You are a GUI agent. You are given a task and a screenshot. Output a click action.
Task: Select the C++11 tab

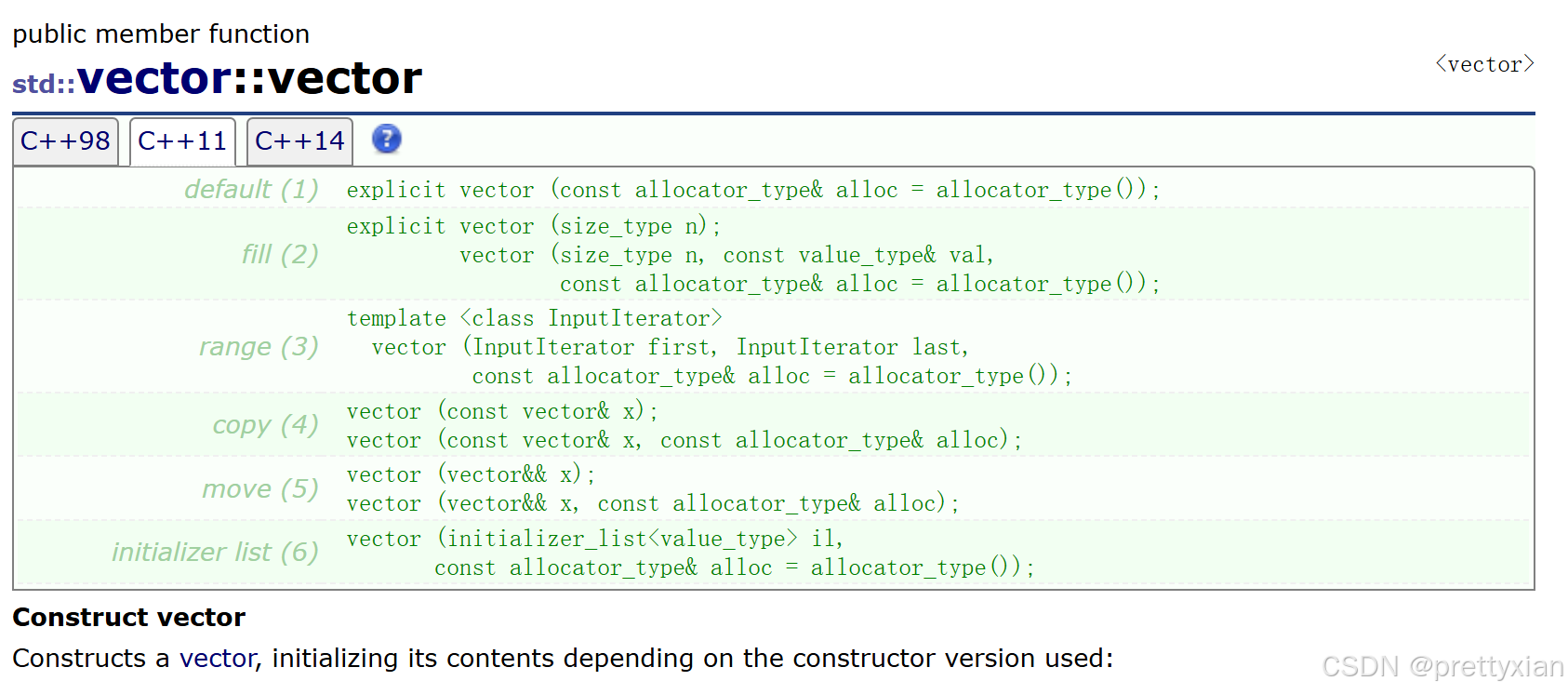point(182,141)
